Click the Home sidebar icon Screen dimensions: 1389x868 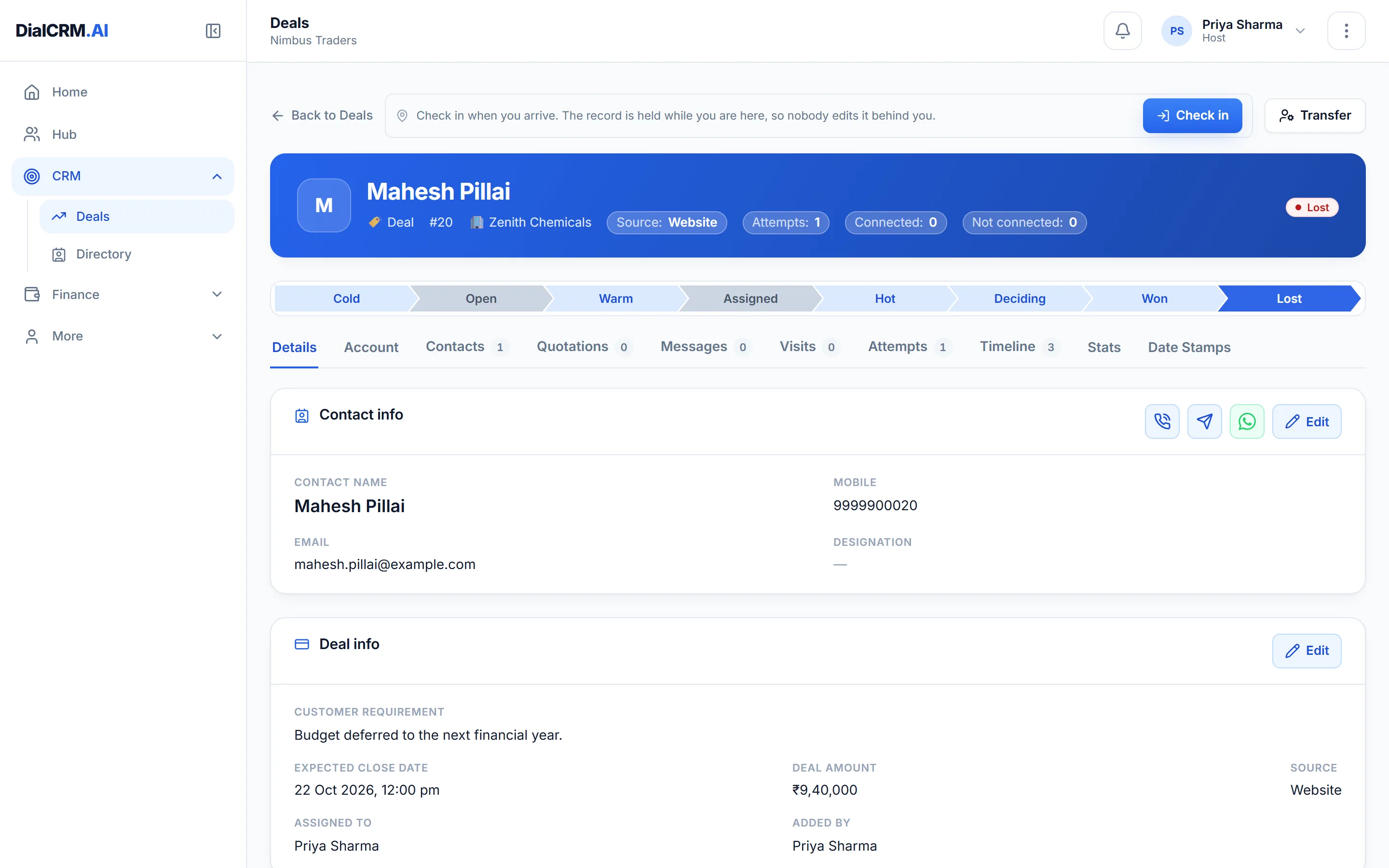[32, 92]
